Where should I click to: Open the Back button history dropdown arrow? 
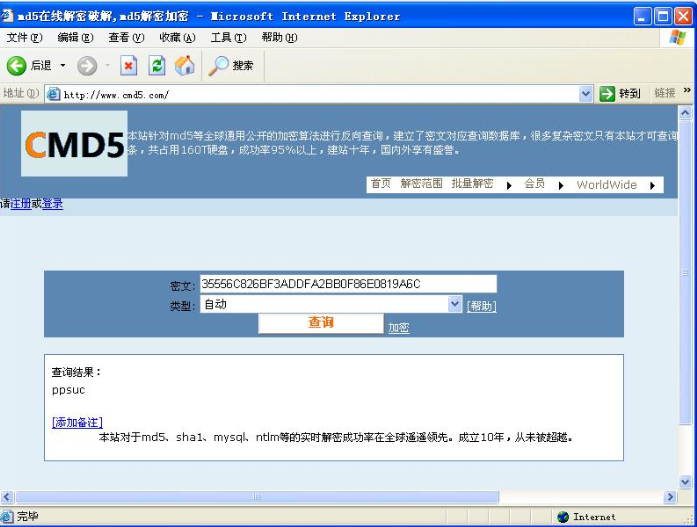pos(63,66)
